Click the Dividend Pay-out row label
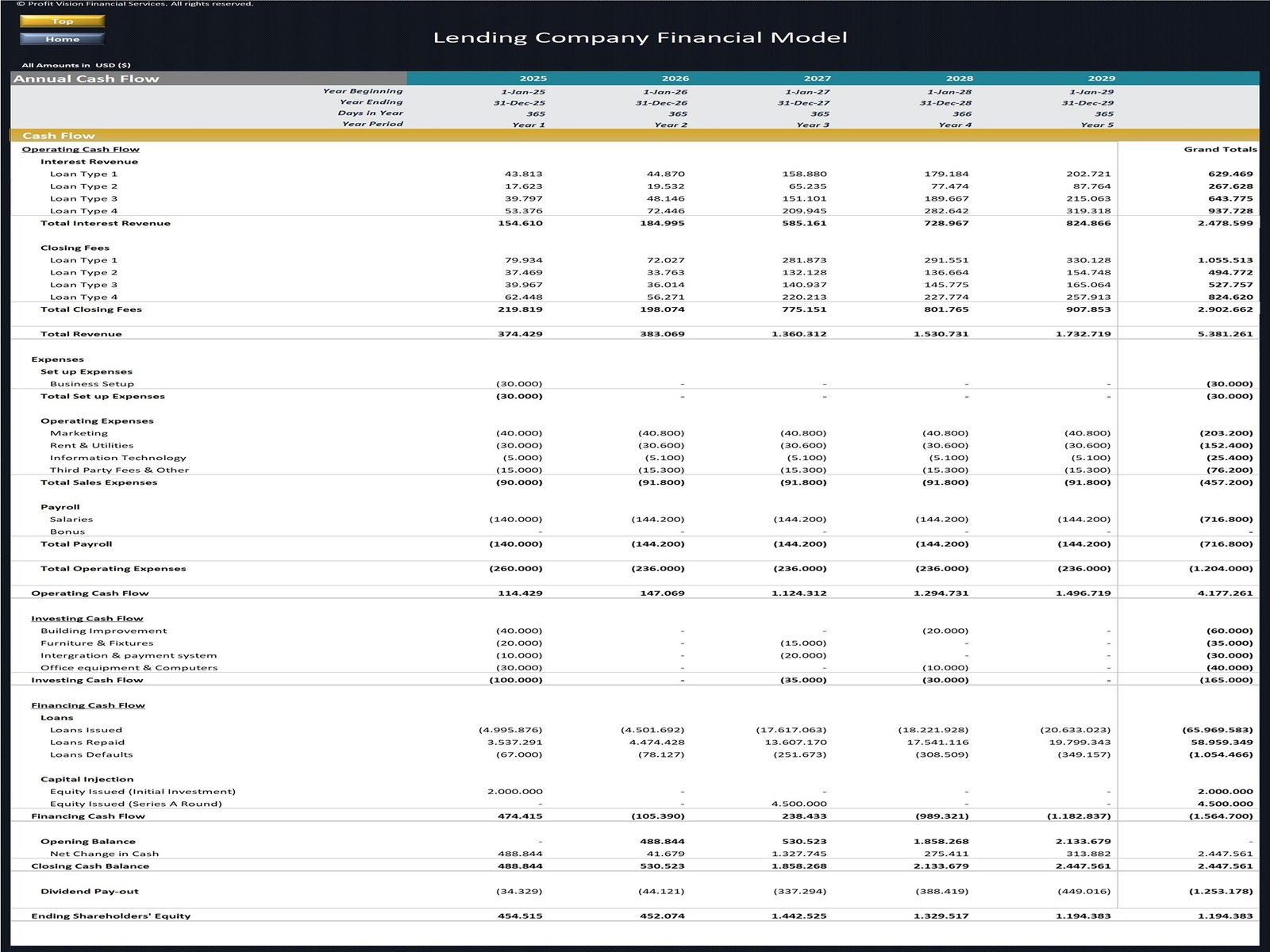 [89, 892]
